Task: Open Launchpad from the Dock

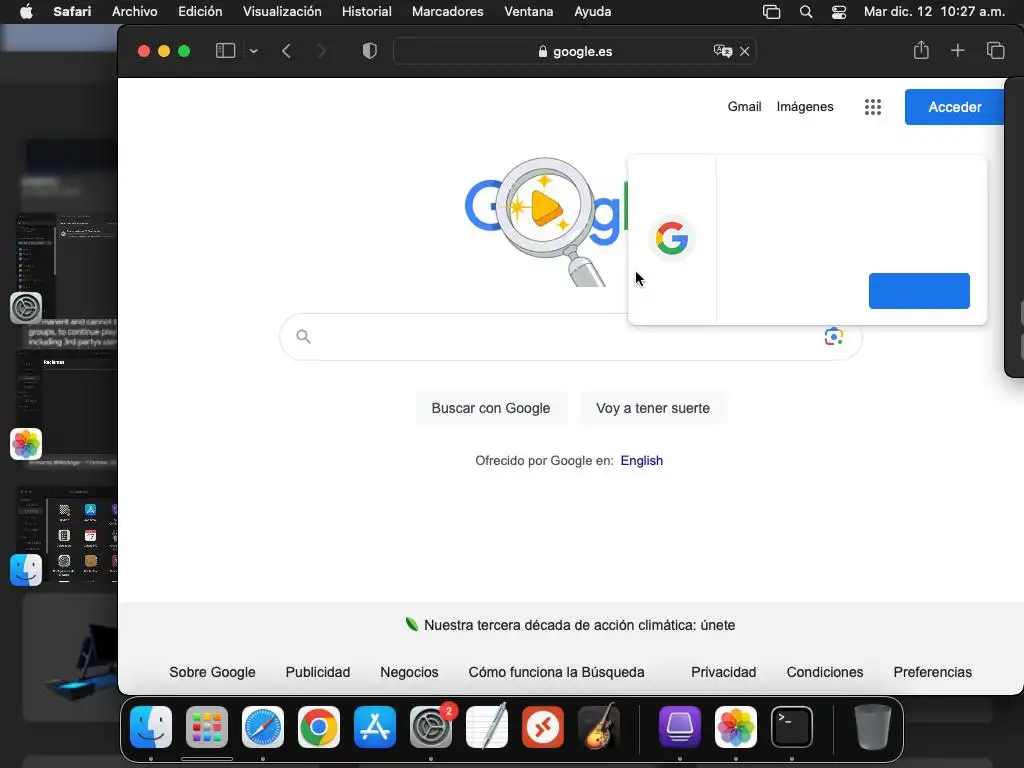Action: tap(207, 726)
